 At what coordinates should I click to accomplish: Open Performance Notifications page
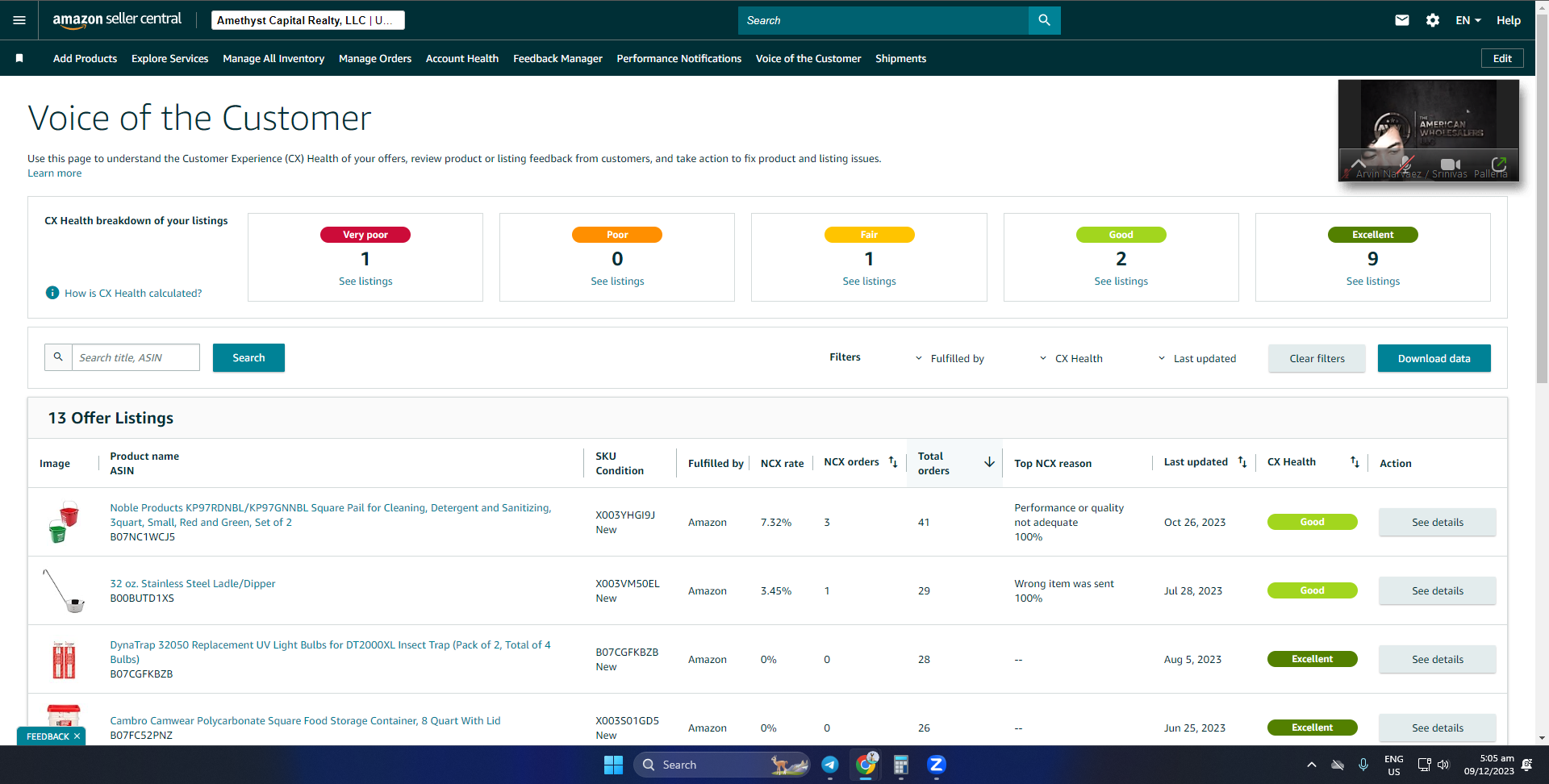click(x=679, y=58)
